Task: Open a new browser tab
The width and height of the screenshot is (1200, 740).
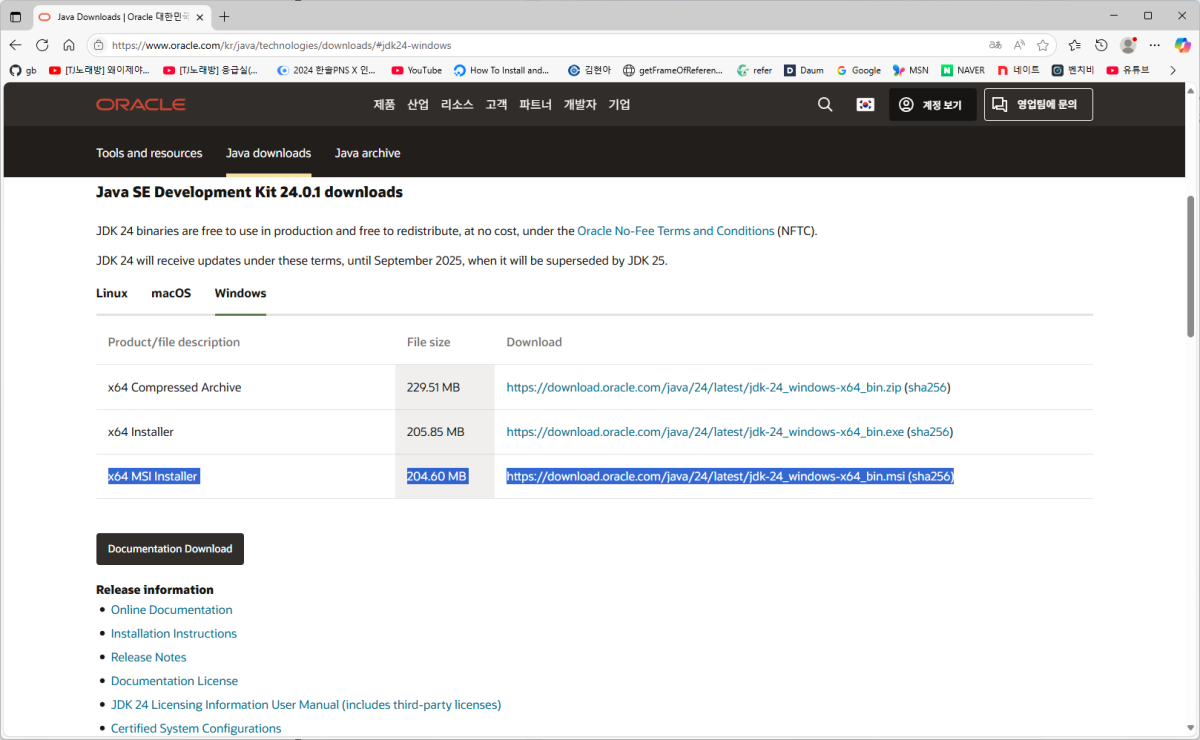Action: pyautogui.click(x=224, y=17)
